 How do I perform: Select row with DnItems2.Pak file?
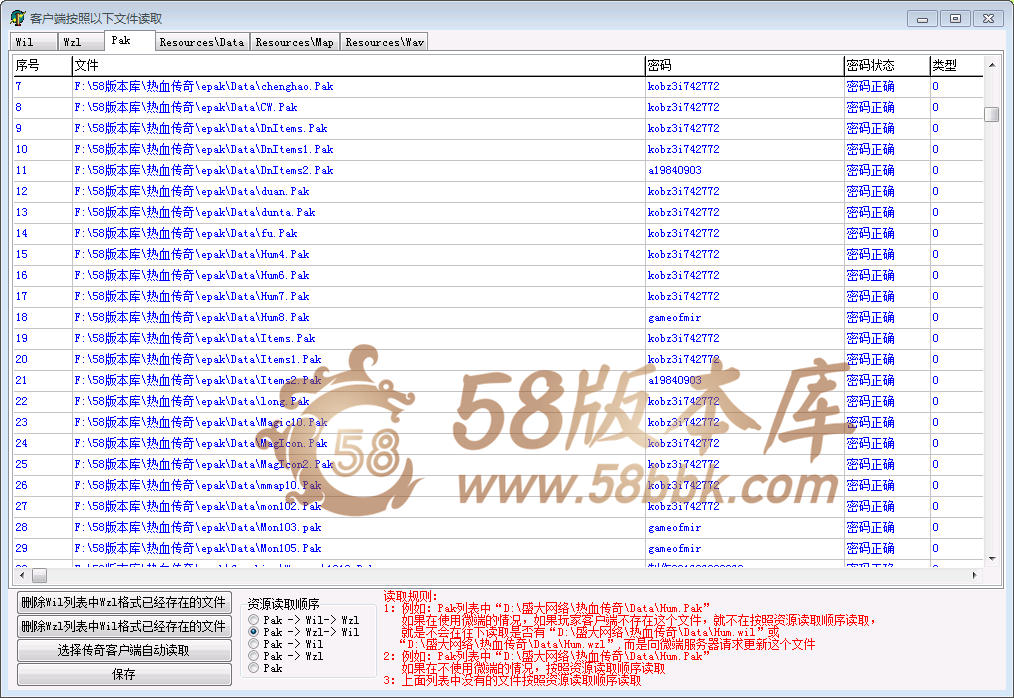(498, 170)
